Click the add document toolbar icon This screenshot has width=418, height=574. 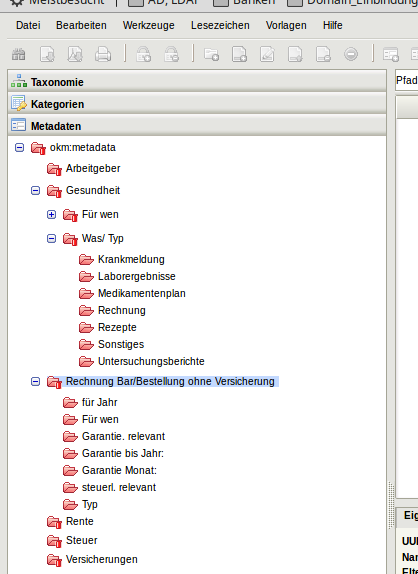(x=239, y=55)
